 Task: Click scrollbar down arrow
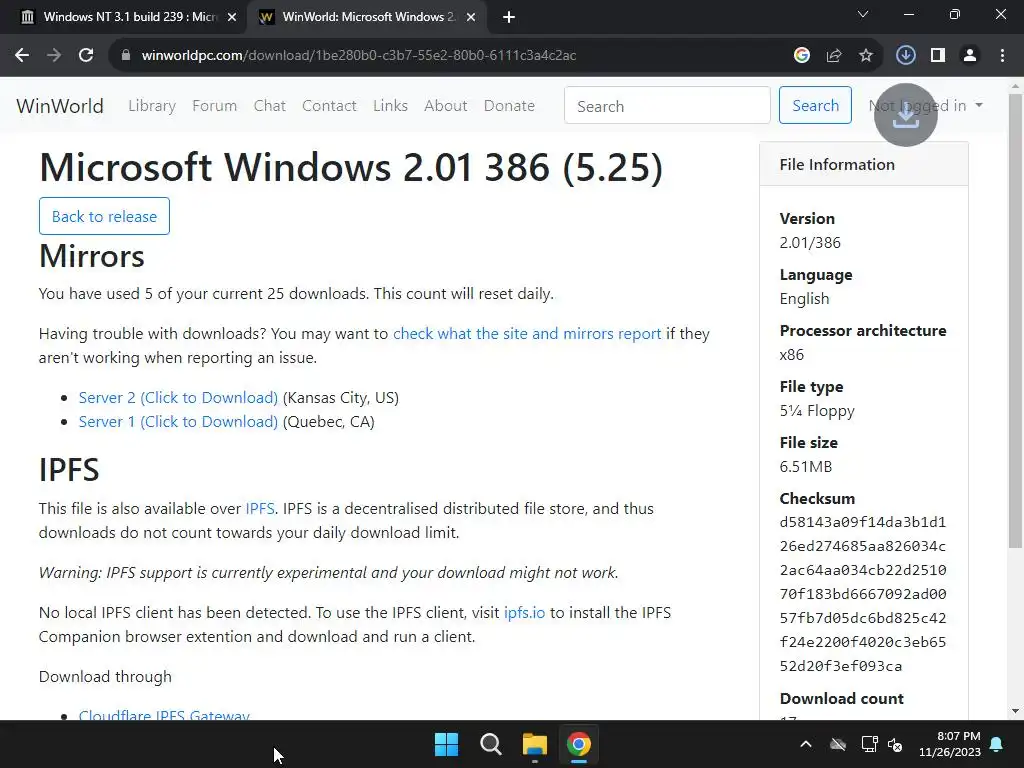(1016, 711)
